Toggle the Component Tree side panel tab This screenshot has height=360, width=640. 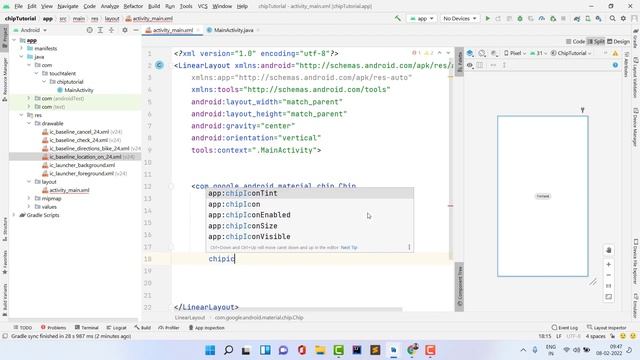[x=459, y=287]
